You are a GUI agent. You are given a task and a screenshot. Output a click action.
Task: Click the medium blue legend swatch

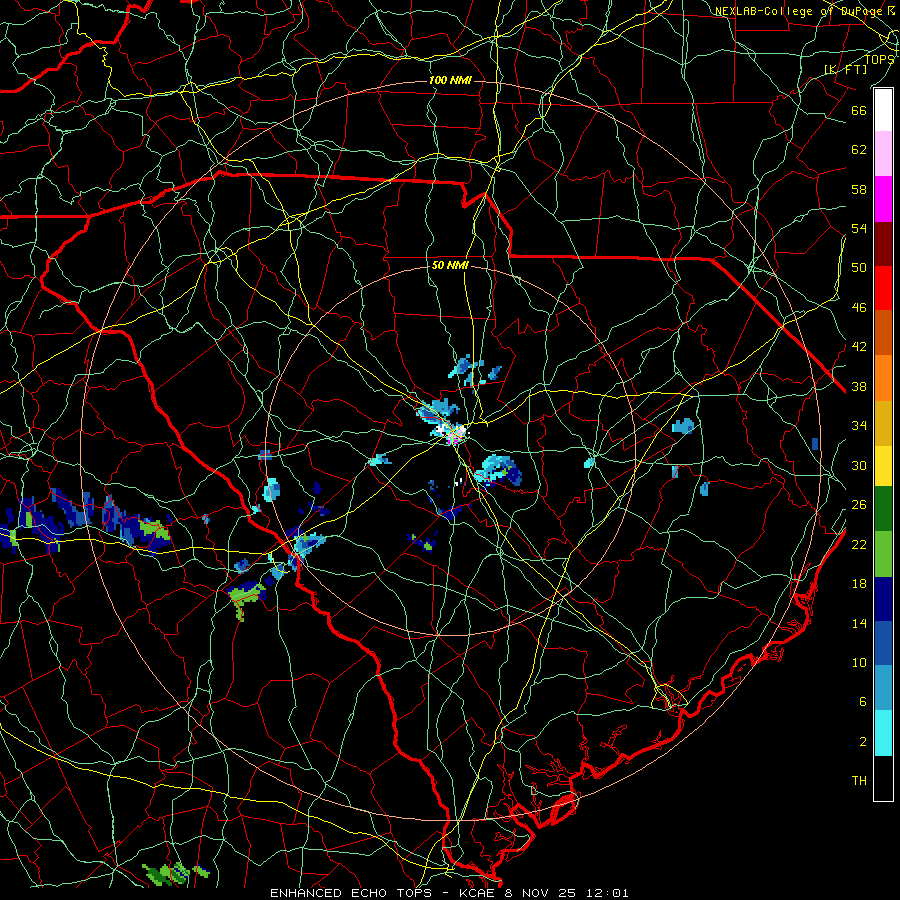pos(883,643)
